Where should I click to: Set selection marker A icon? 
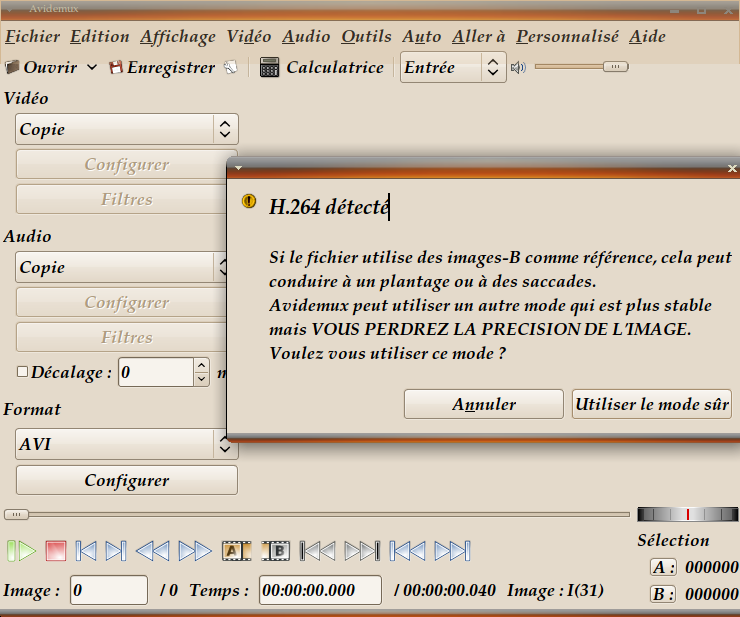coord(236,551)
